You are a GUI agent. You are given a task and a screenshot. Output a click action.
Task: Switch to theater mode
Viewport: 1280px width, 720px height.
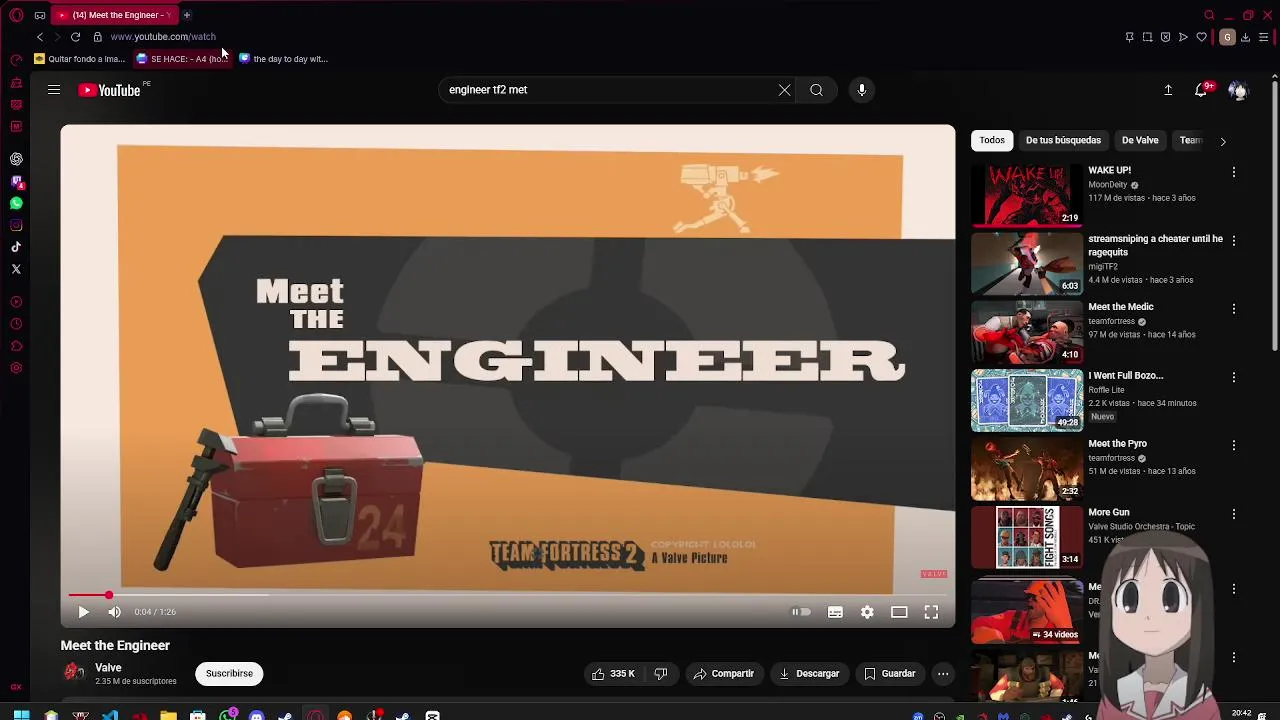click(x=899, y=612)
